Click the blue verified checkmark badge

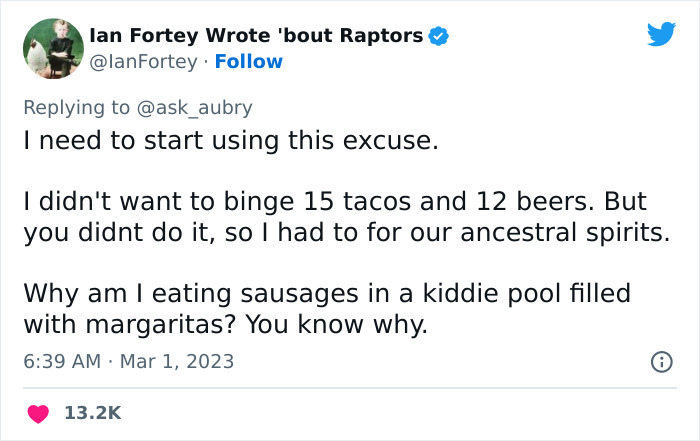(x=438, y=36)
